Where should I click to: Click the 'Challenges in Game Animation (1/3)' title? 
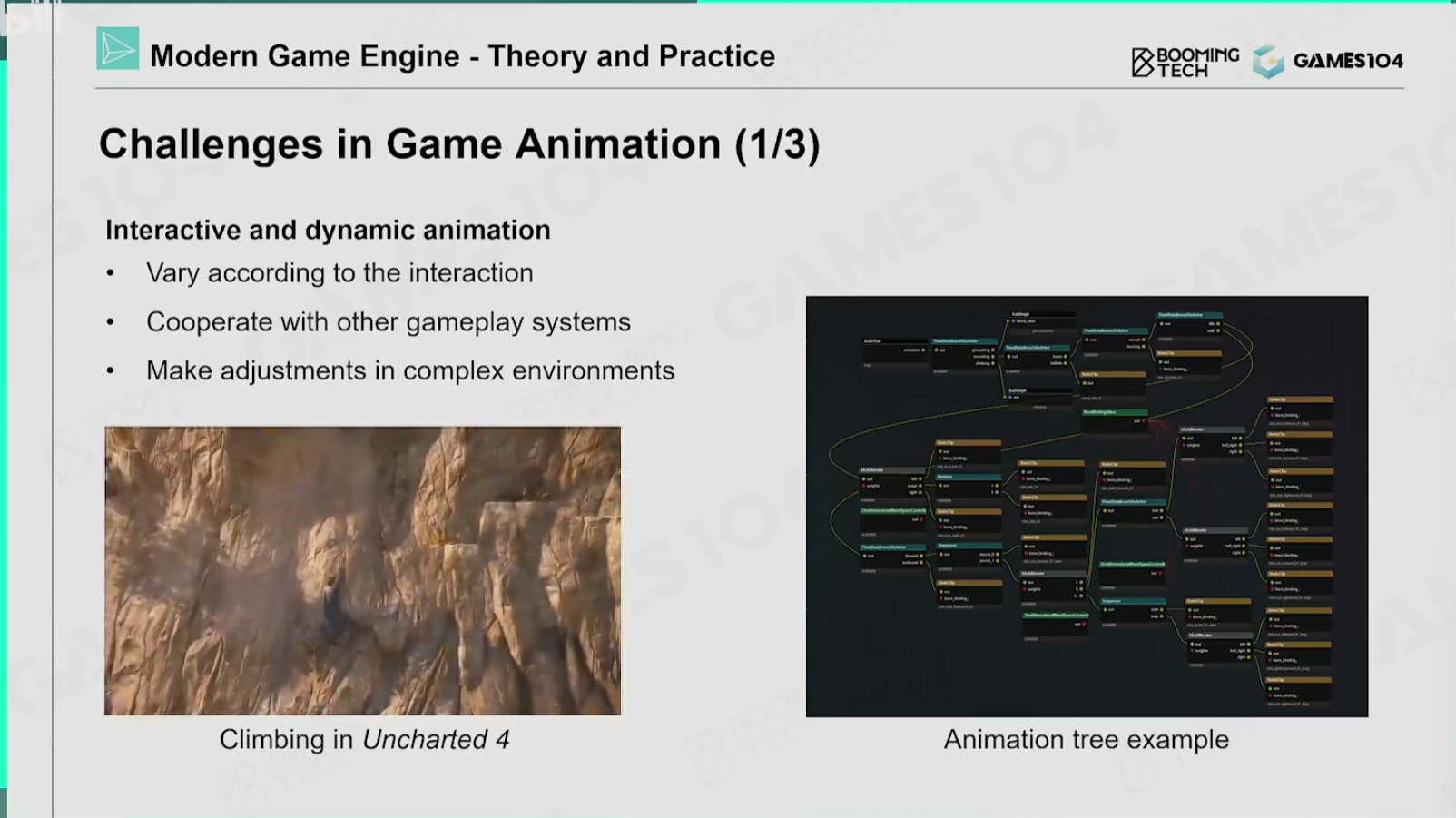459,144
